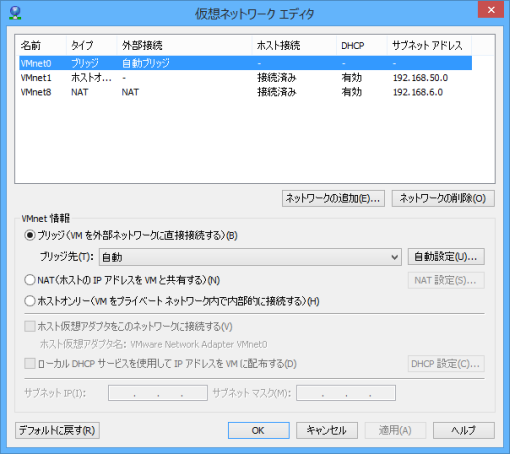Click the 外部接続 column header
510x454 pixels.
pyautogui.click(x=184, y=45)
